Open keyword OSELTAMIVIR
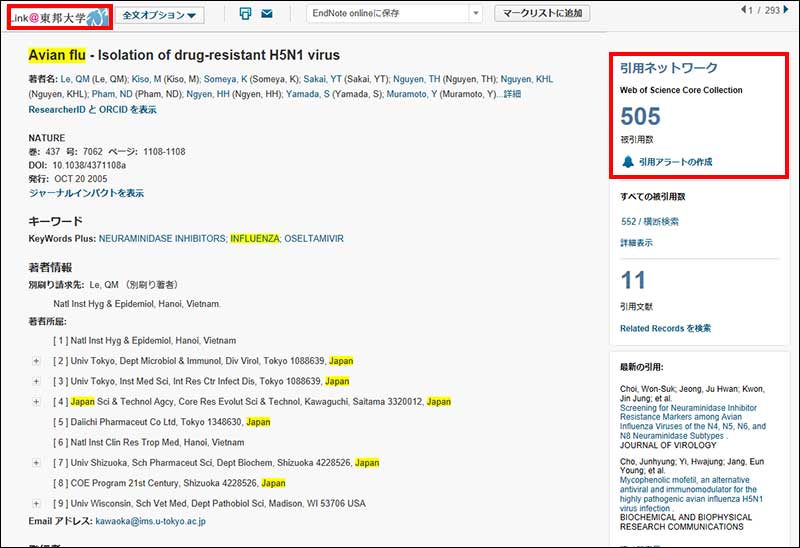The width and height of the screenshot is (800, 548). coord(314,238)
